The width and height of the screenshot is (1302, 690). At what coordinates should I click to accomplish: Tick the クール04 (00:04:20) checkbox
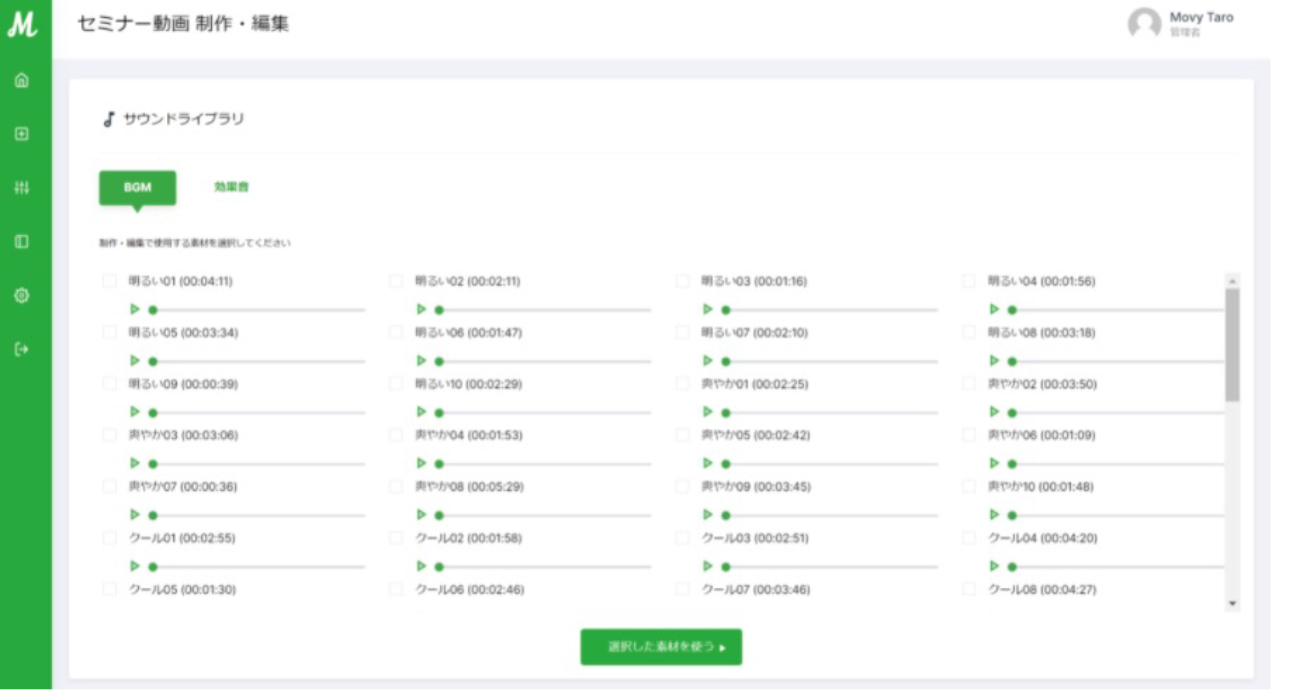click(969, 539)
